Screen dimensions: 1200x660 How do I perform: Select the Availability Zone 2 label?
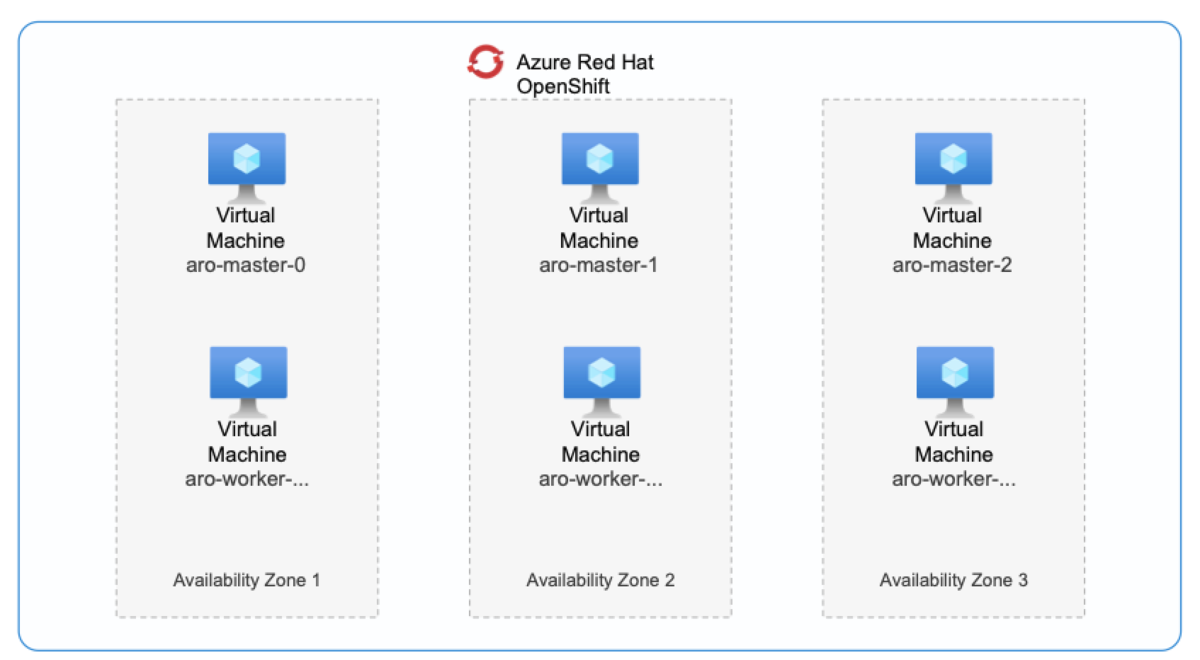pyautogui.click(x=600, y=579)
